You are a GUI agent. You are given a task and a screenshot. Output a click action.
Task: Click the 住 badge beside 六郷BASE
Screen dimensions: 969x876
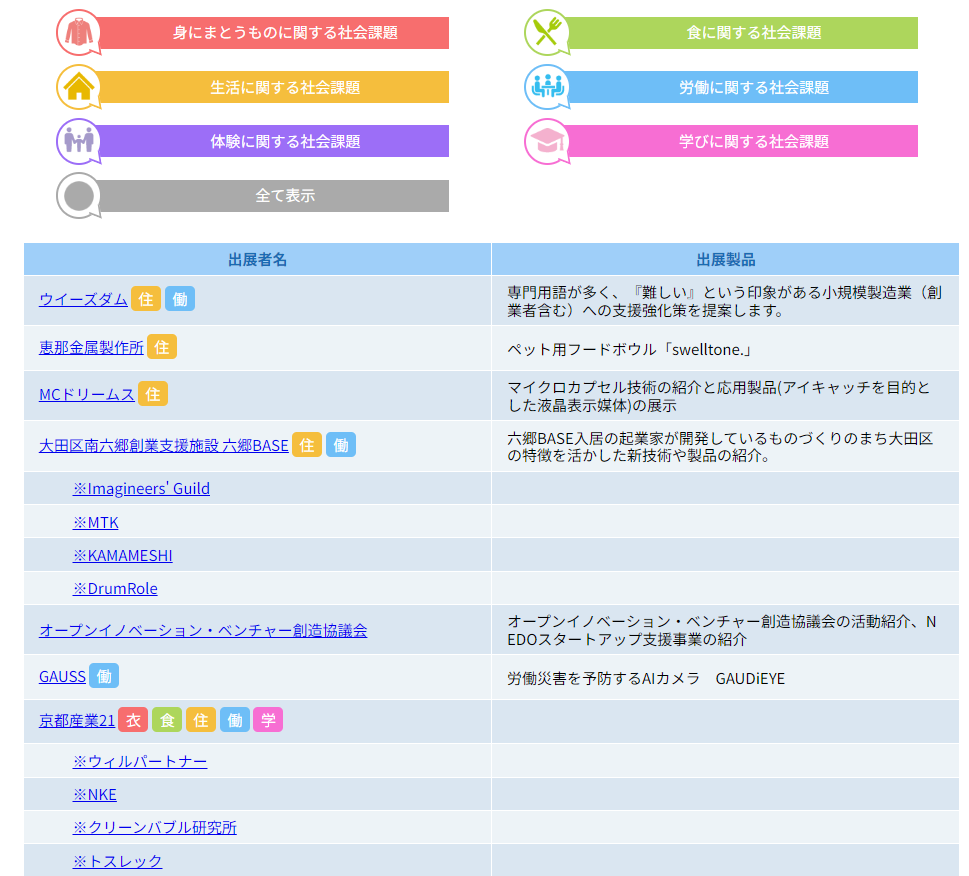click(307, 445)
